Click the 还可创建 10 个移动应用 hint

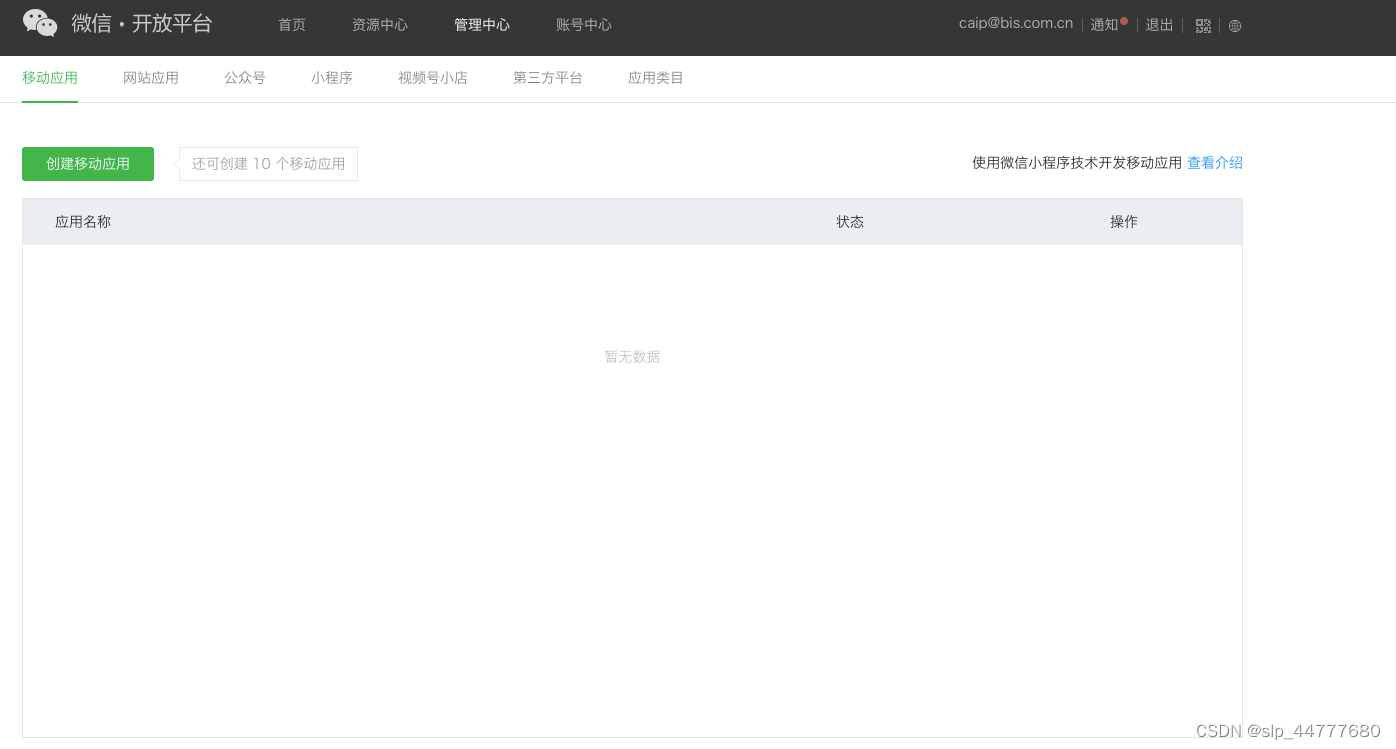point(268,164)
